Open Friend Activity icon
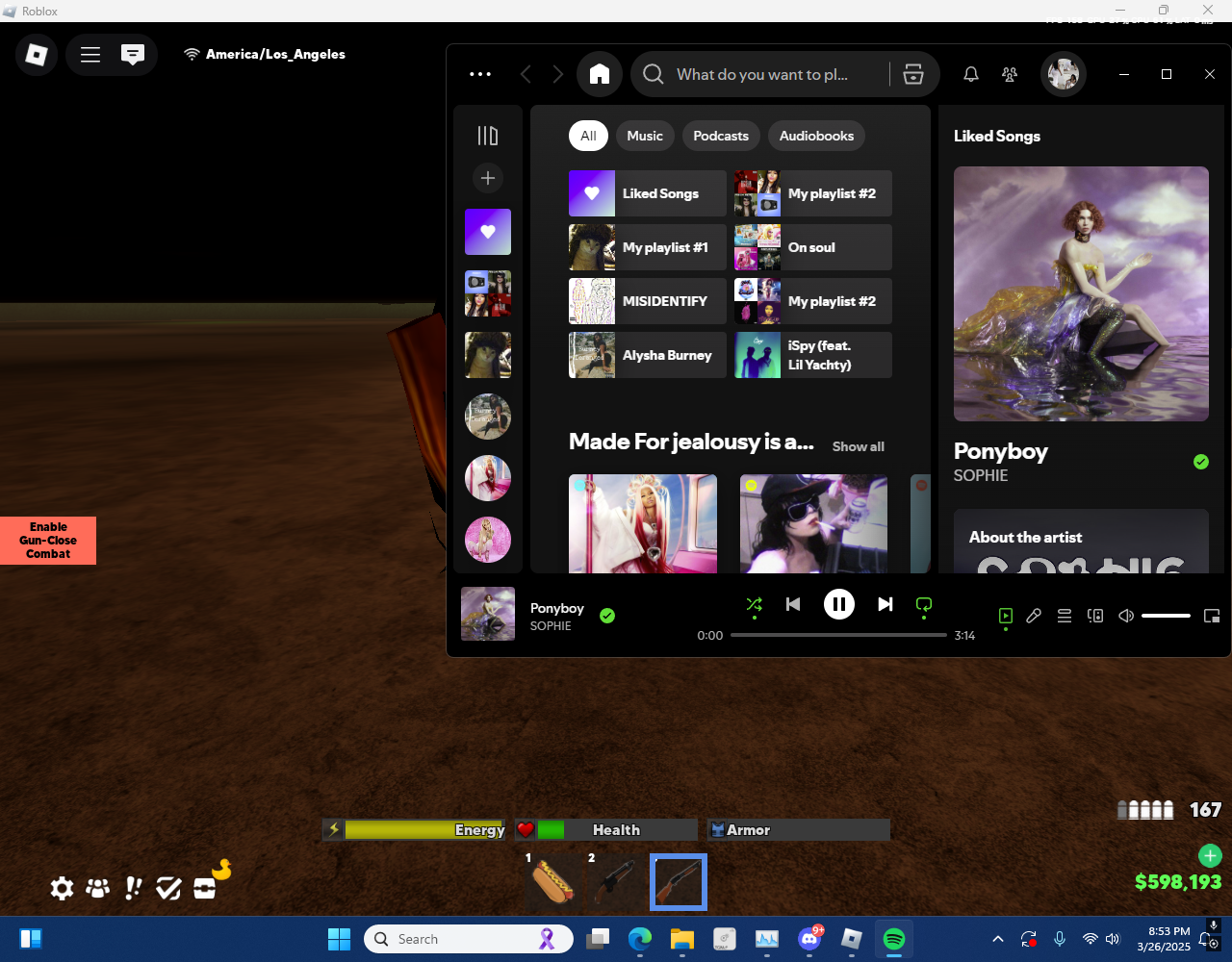 [x=1010, y=74]
